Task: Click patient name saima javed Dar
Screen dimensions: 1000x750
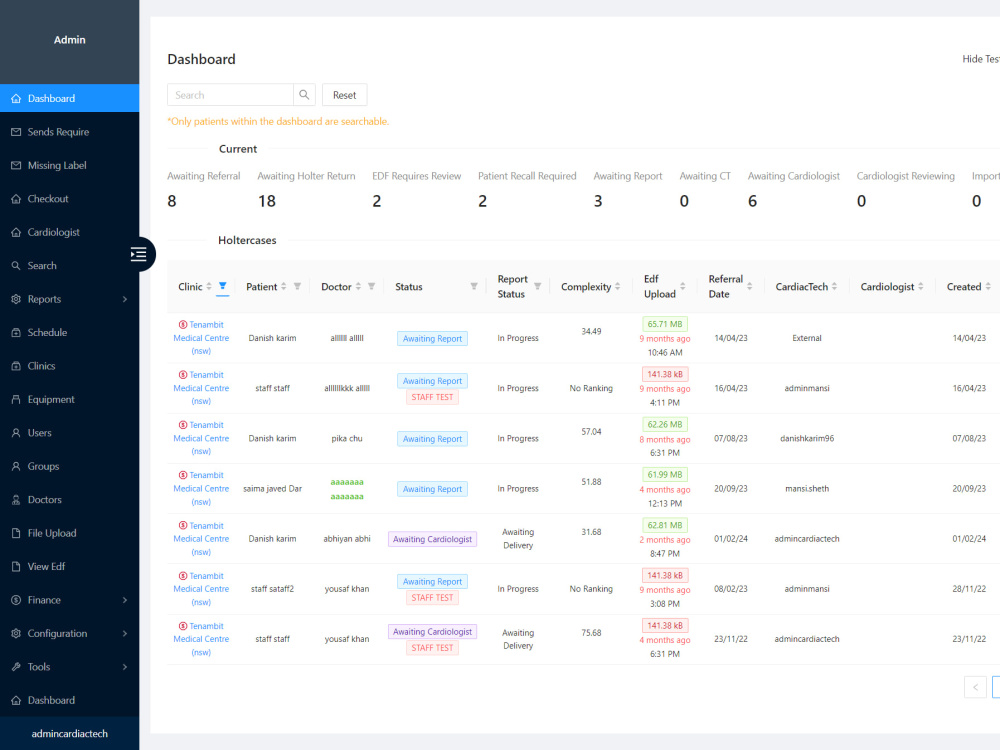Action: (272, 489)
